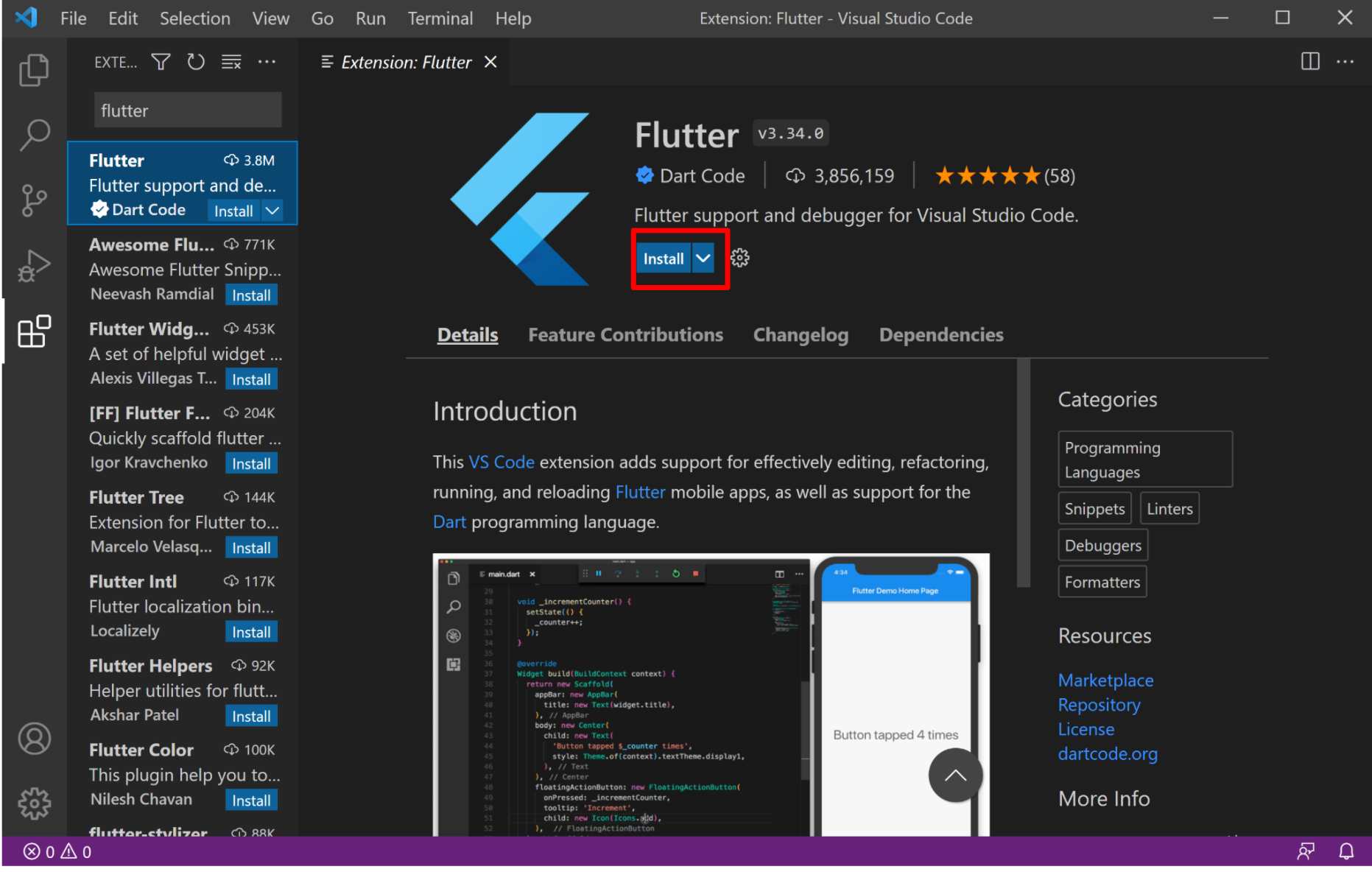Open editor more actions ellipsis
The width and height of the screenshot is (1372, 872).
click(1345, 61)
